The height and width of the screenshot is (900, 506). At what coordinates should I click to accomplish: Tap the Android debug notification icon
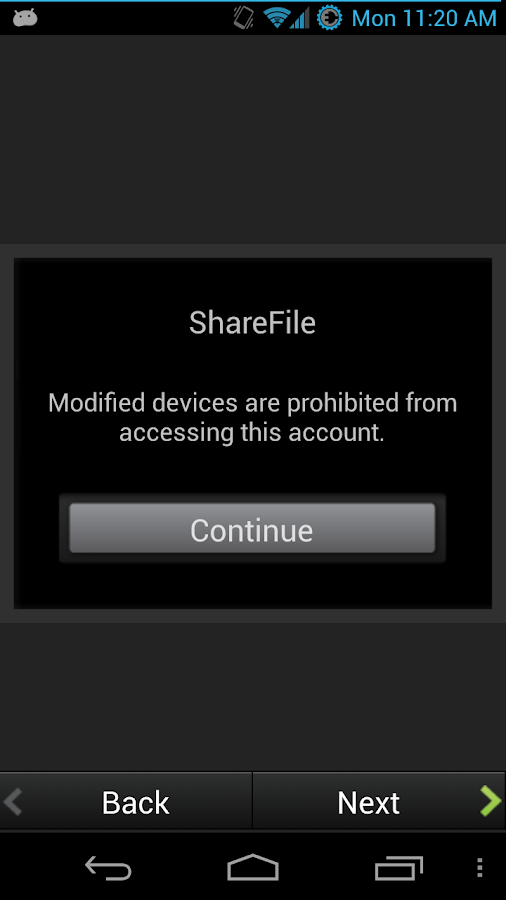coord(25,18)
